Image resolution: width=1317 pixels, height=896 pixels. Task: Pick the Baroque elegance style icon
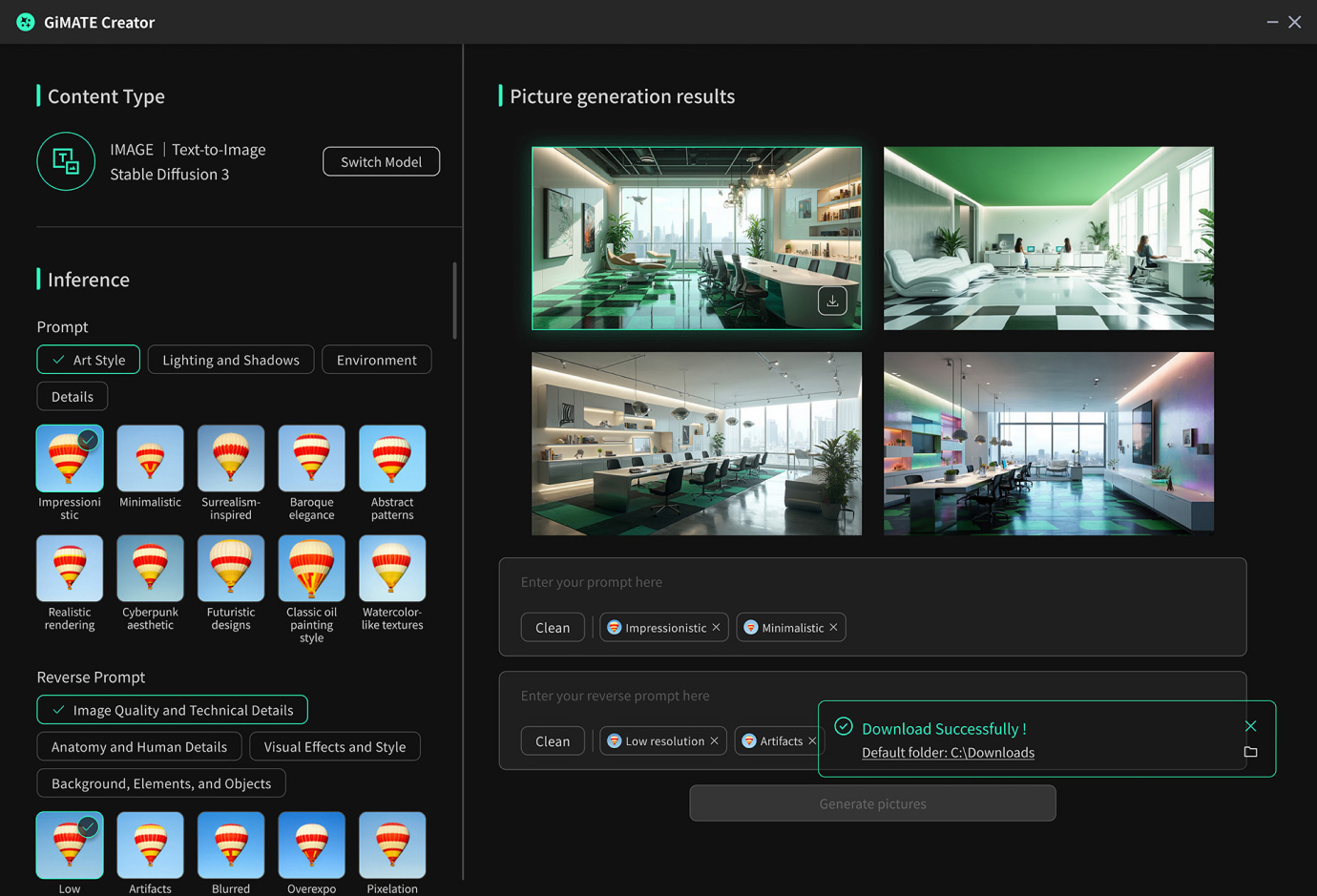[311, 459]
